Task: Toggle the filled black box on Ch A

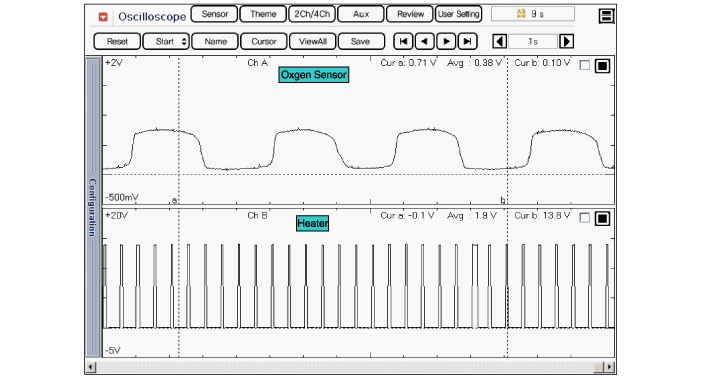Action: click(602, 66)
